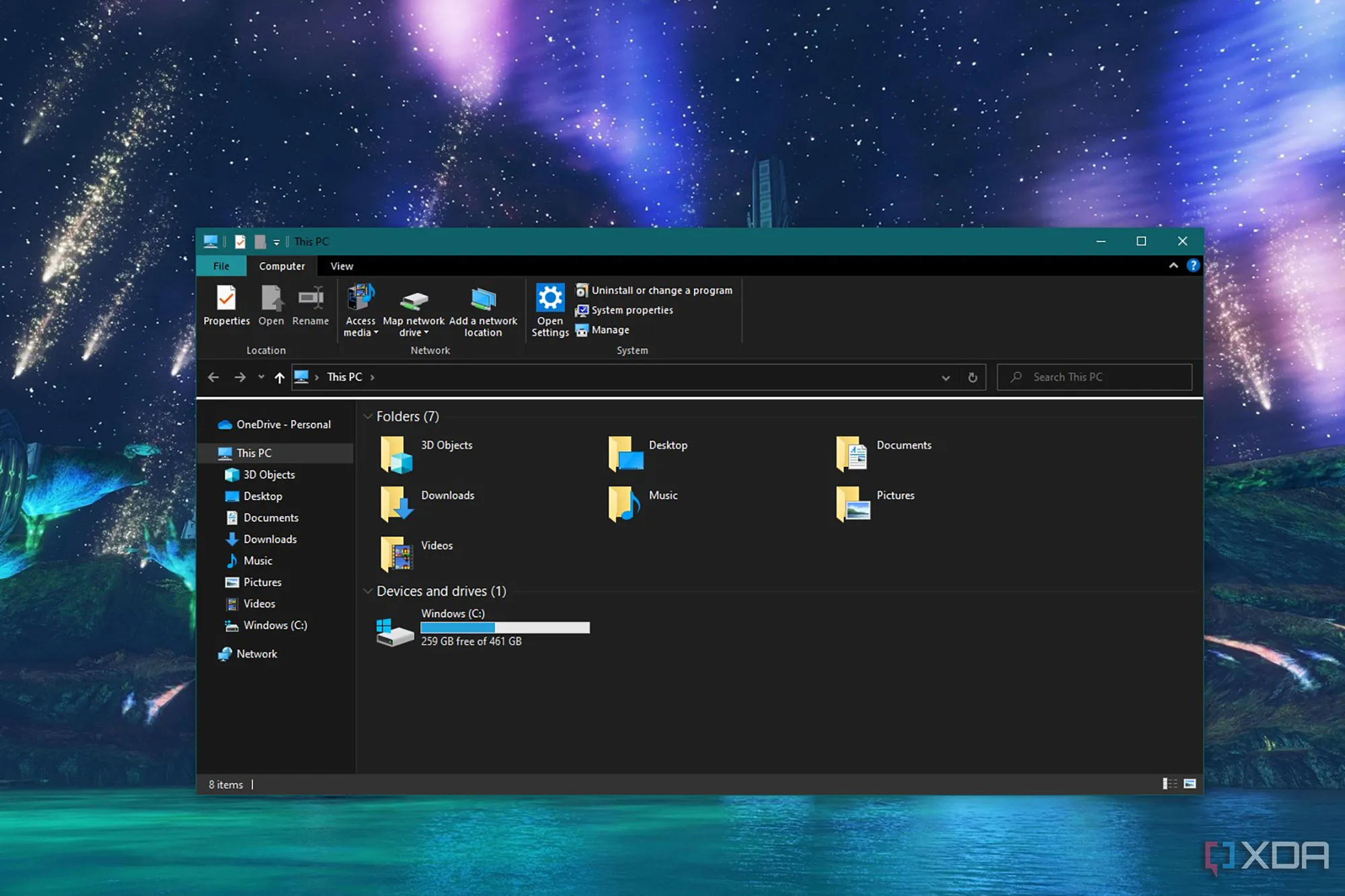The width and height of the screenshot is (1345, 896).
Task: Click the Up one level arrow
Action: pyautogui.click(x=280, y=377)
